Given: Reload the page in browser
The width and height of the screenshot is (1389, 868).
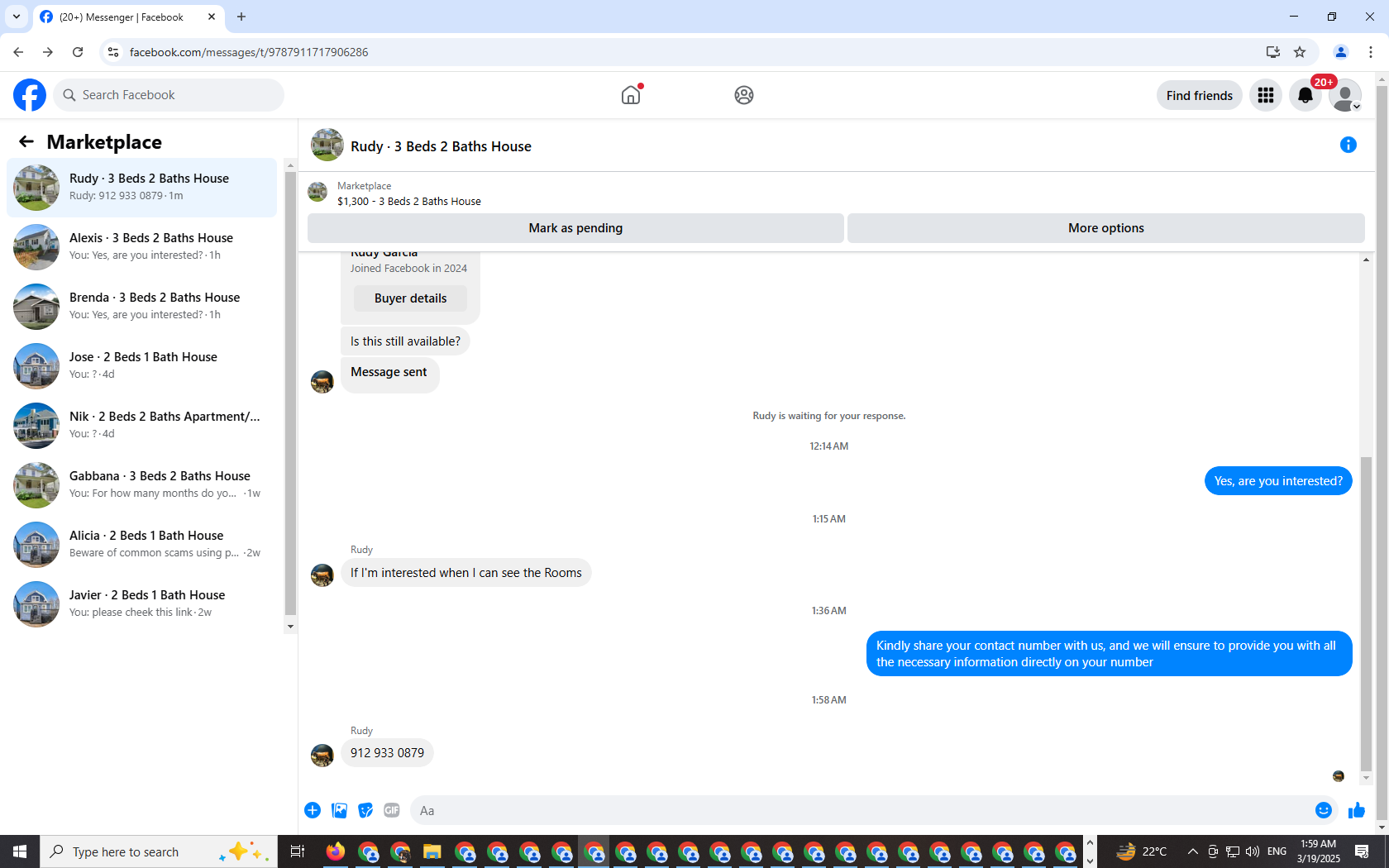Looking at the screenshot, I should [78, 52].
